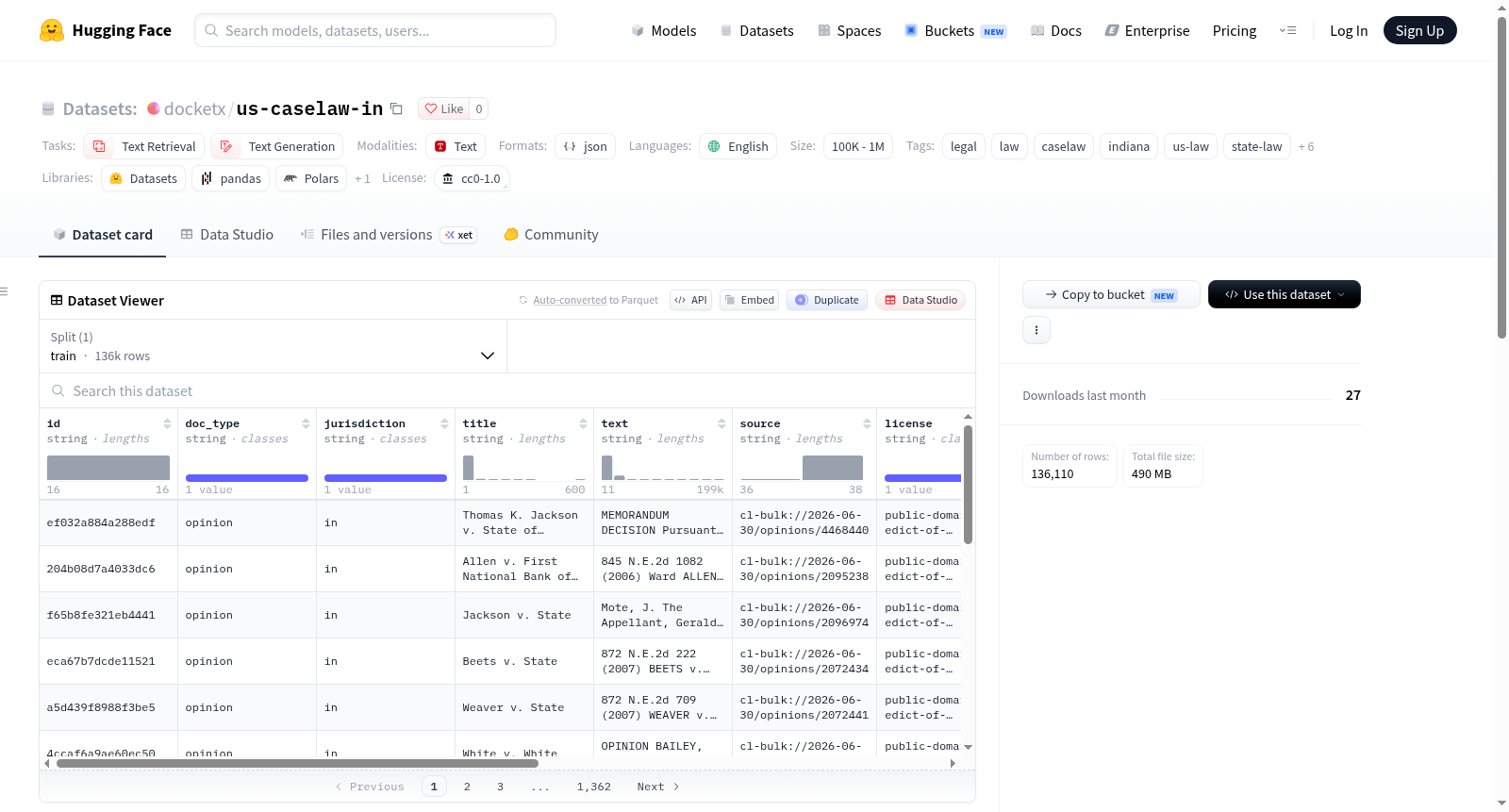
Task: Open the Datasets library tag
Action: coord(143,178)
